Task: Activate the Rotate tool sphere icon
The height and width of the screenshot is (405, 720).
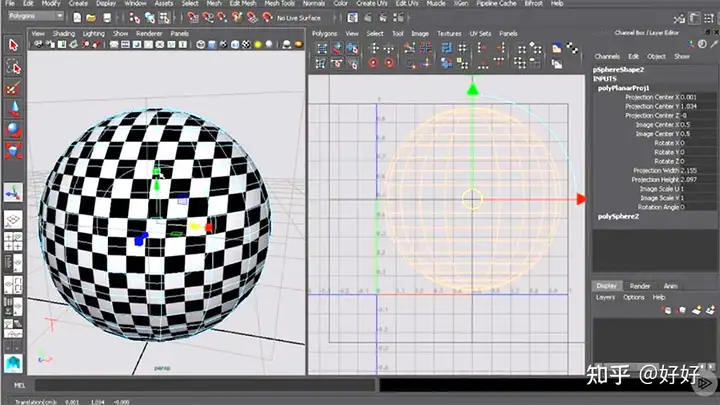Action: (13, 130)
